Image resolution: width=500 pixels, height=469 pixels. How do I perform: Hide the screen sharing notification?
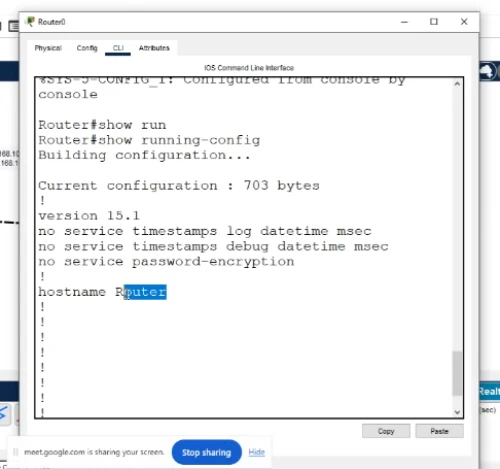pos(257,452)
